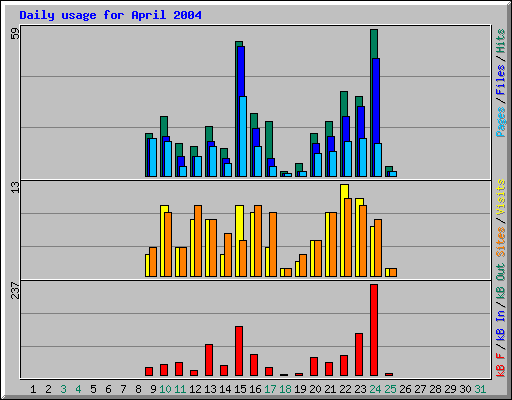Click the orange sites bar for day 12
Viewport: 512px width, 400px height.
(x=198, y=241)
